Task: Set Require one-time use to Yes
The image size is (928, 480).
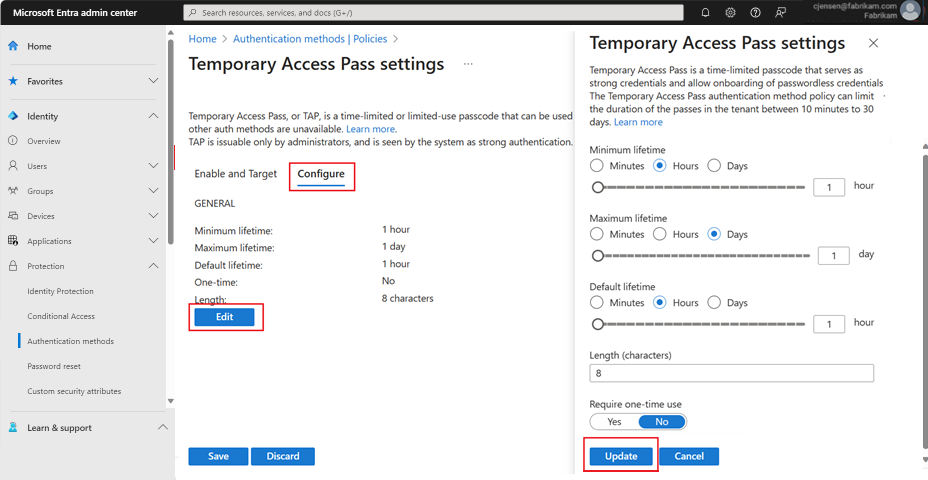Action: pyautogui.click(x=614, y=422)
